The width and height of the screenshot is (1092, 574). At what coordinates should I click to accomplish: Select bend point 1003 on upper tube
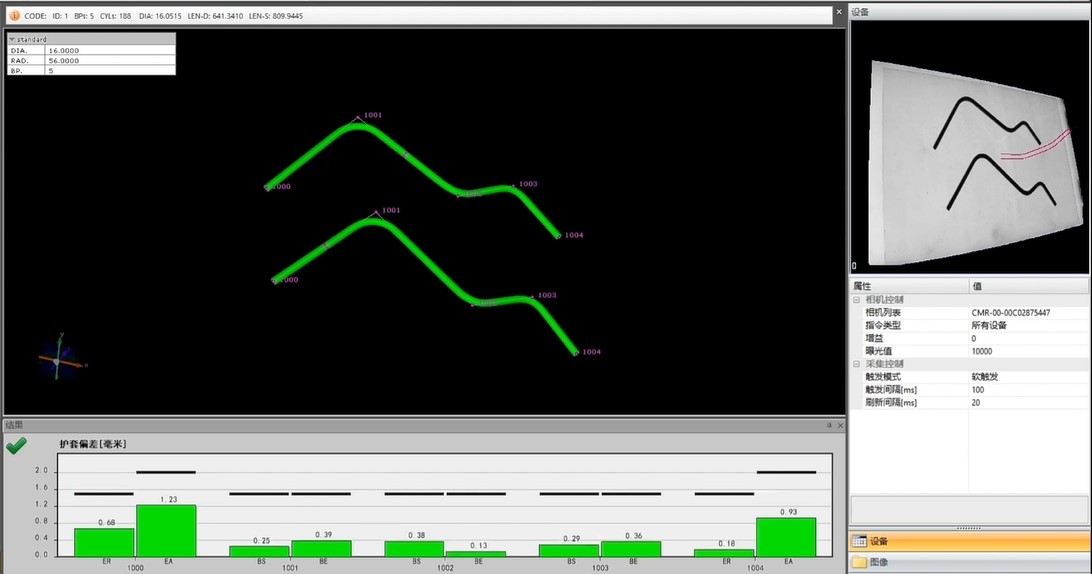point(512,186)
